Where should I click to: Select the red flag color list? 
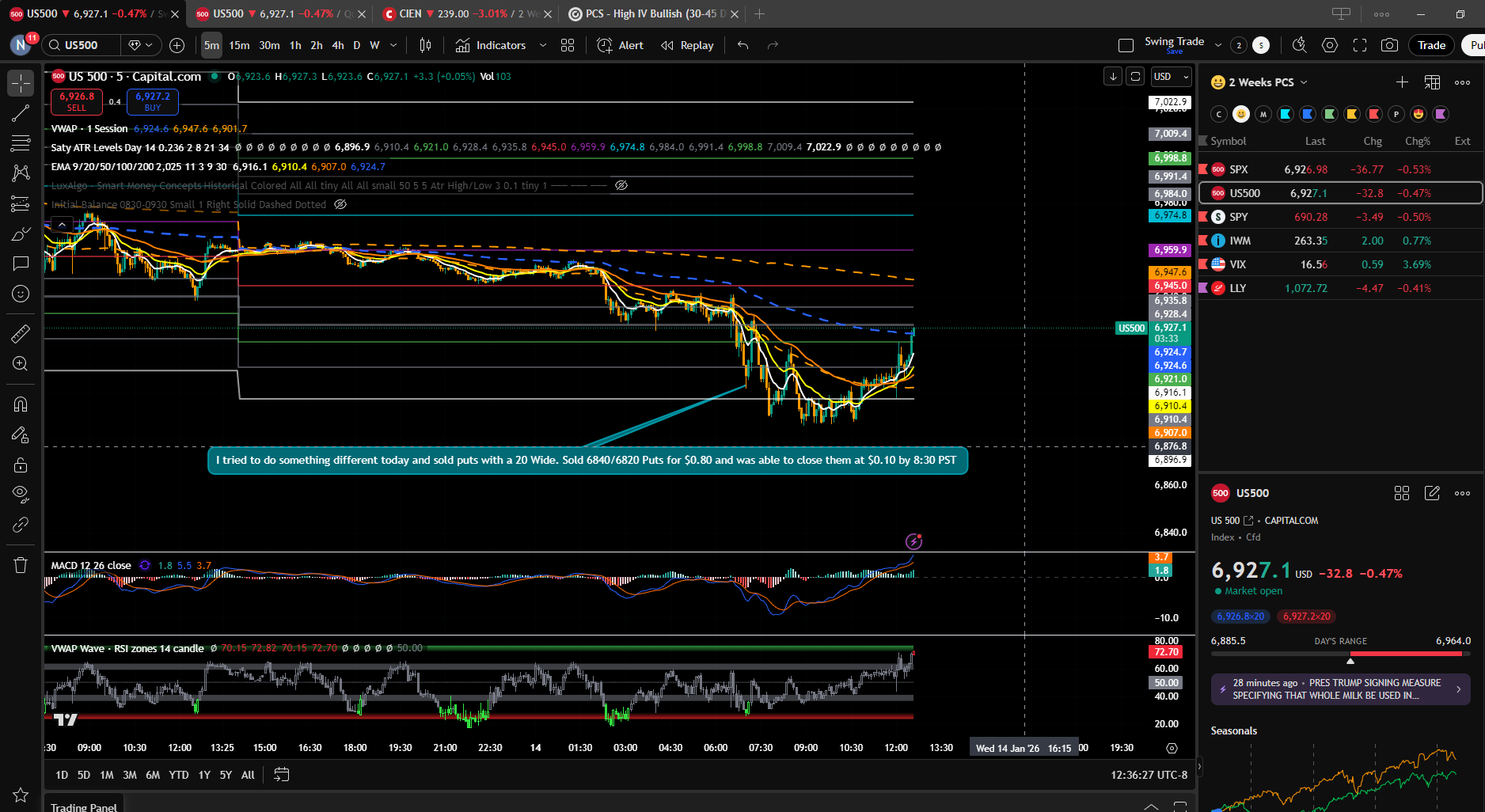click(x=1374, y=114)
